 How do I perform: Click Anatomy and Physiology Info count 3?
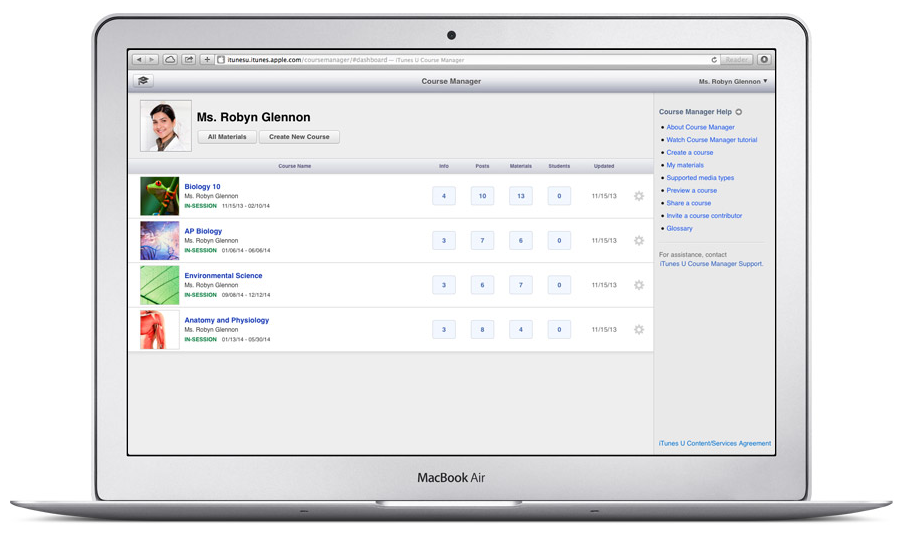point(444,330)
